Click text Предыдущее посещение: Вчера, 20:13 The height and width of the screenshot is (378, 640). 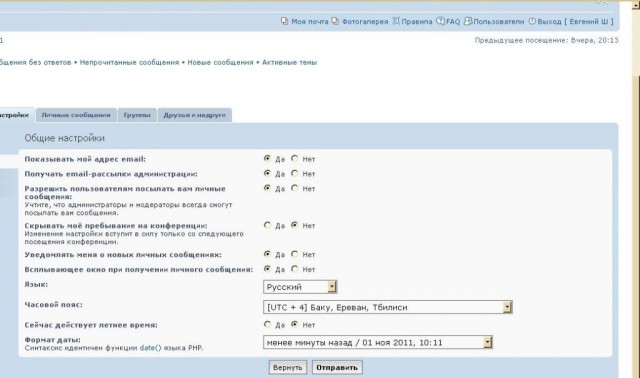click(547, 40)
